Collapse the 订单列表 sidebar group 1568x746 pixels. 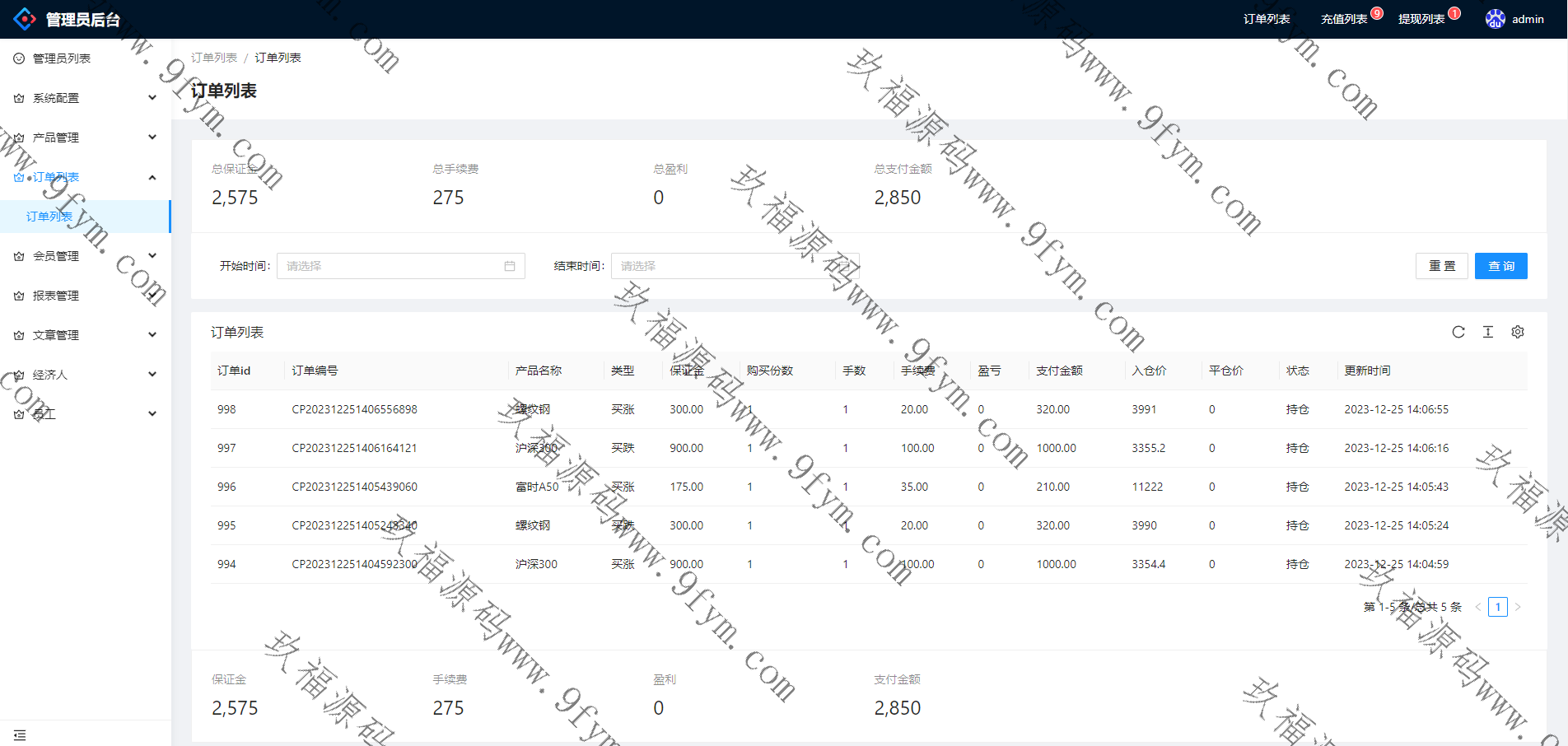click(x=82, y=177)
